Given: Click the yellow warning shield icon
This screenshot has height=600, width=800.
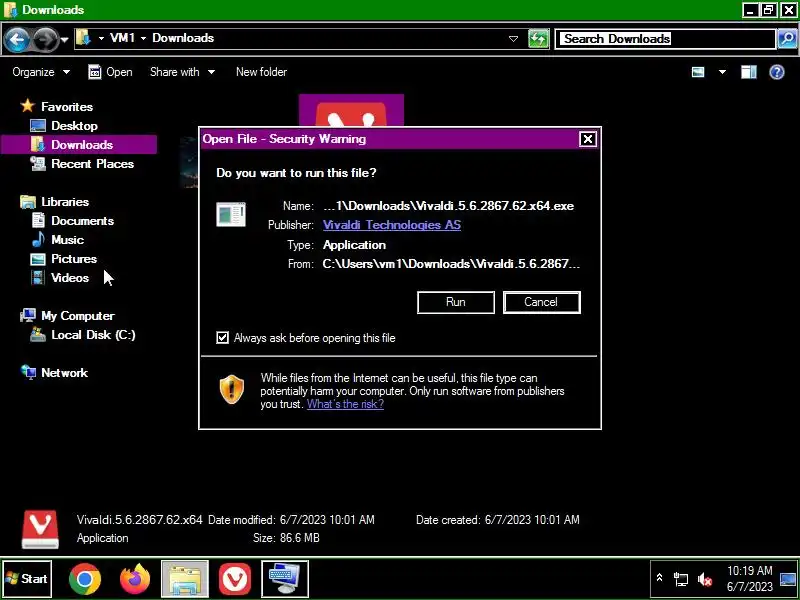Looking at the screenshot, I should point(232,389).
